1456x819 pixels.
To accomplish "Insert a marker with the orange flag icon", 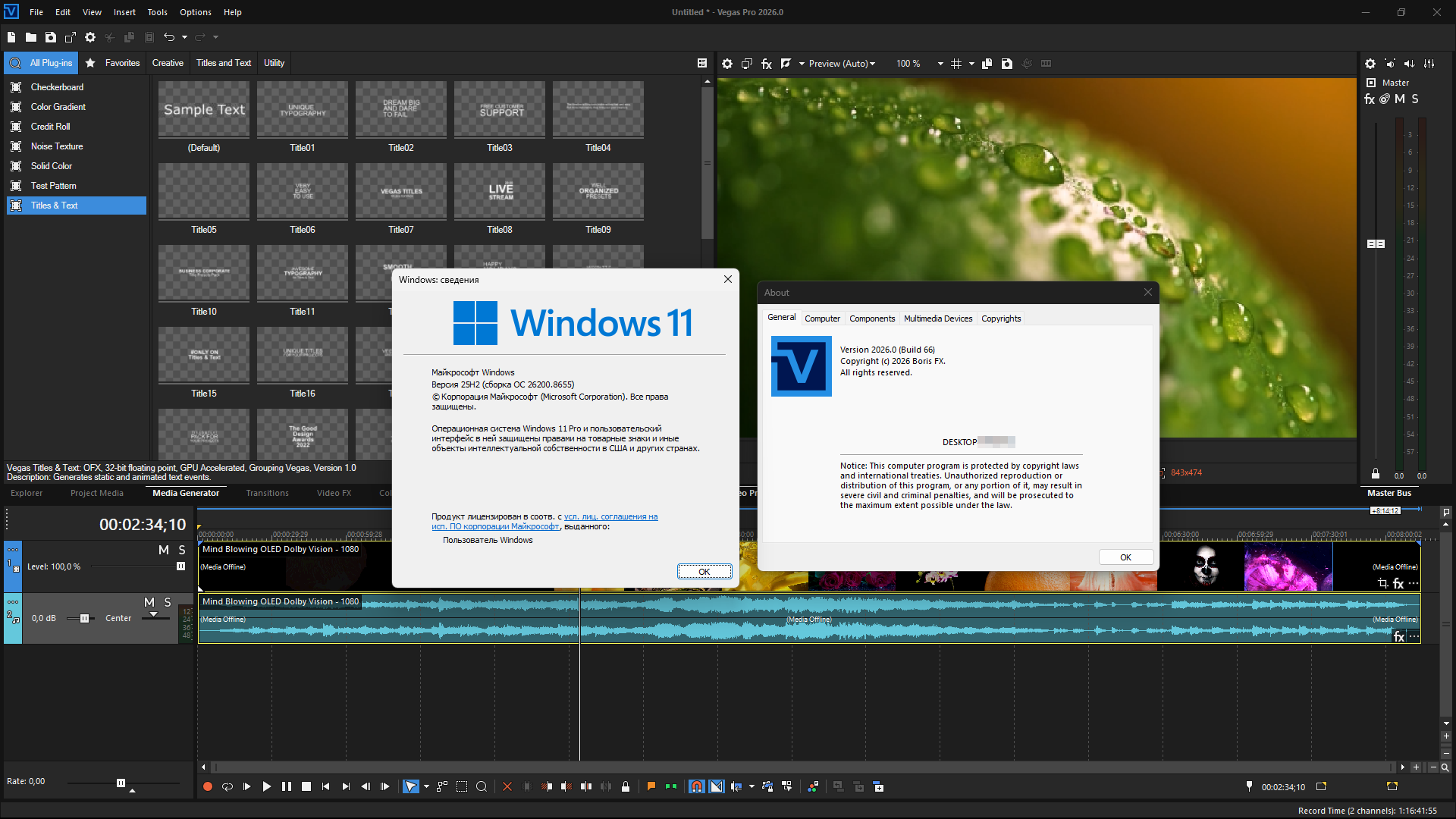I will coord(651,787).
